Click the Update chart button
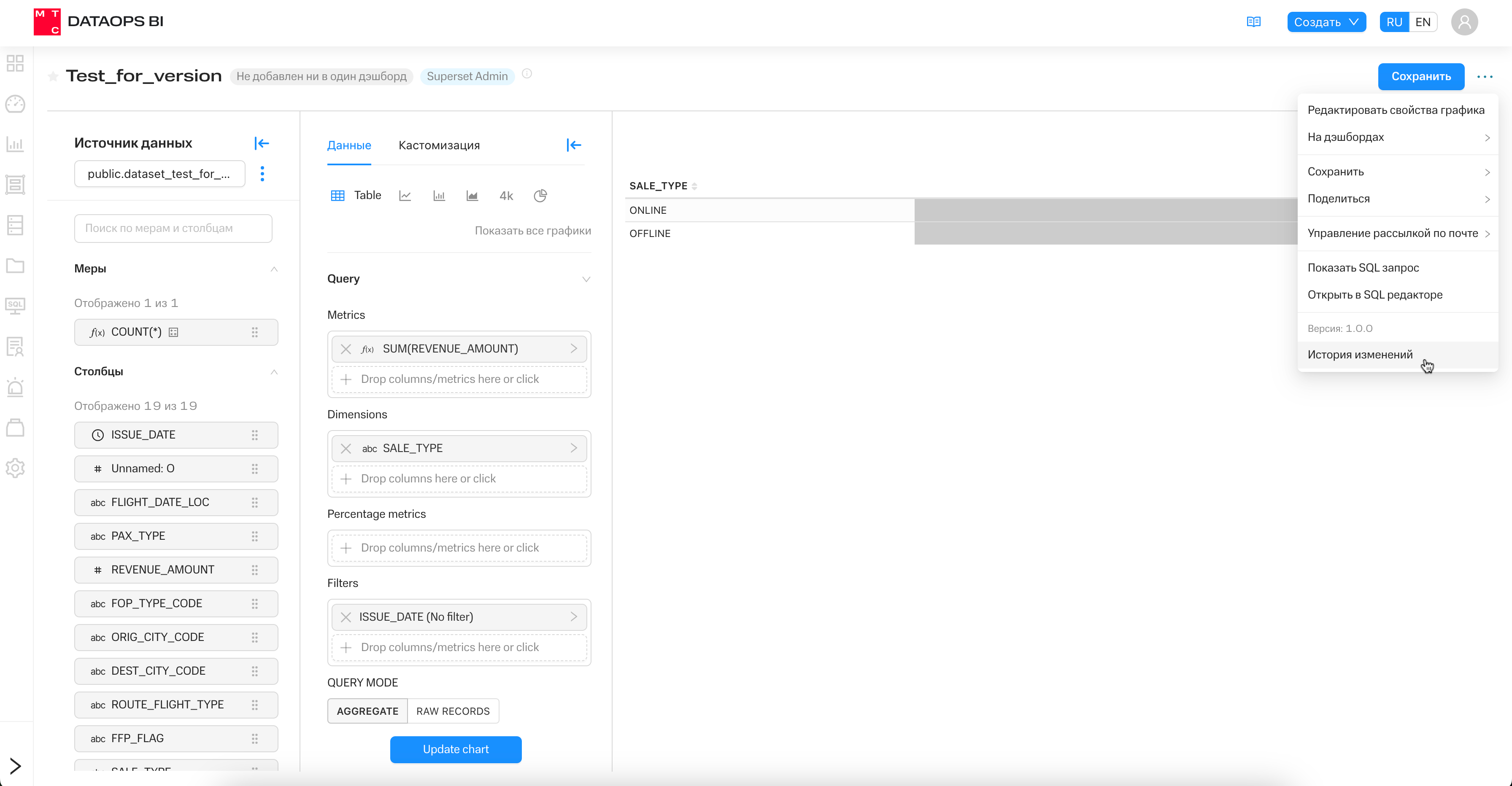 click(456, 750)
